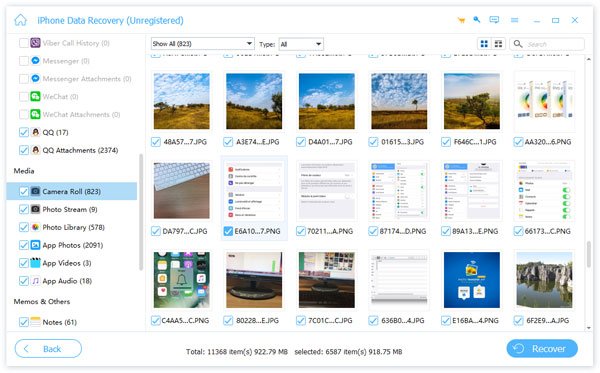The height and width of the screenshot is (373, 600).
Task: Open App Videos (3) category
Action: tap(67, 263)
